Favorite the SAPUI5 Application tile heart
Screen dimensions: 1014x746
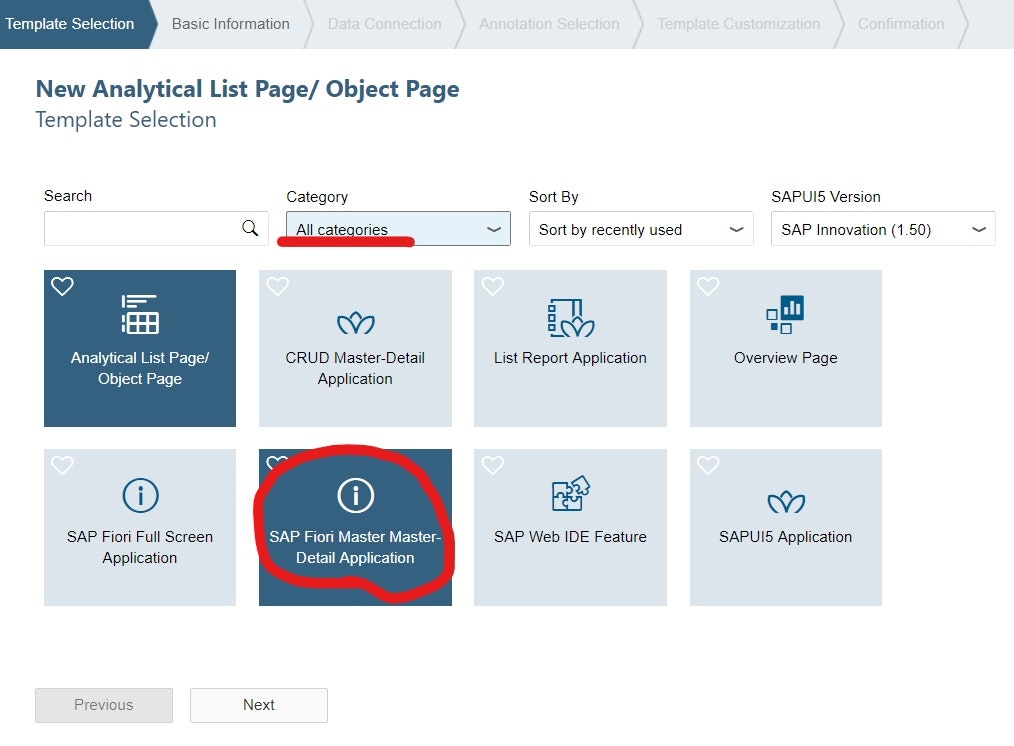click(x=708, y=465)
